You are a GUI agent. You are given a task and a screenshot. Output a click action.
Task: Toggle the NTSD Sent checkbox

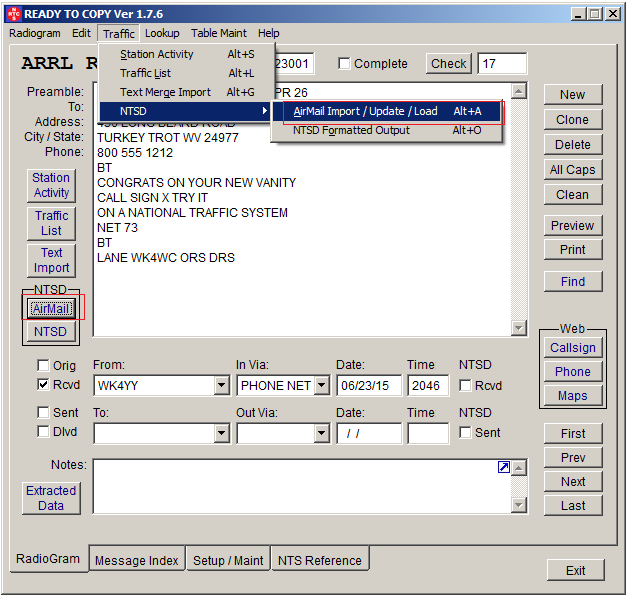point(465,433)
